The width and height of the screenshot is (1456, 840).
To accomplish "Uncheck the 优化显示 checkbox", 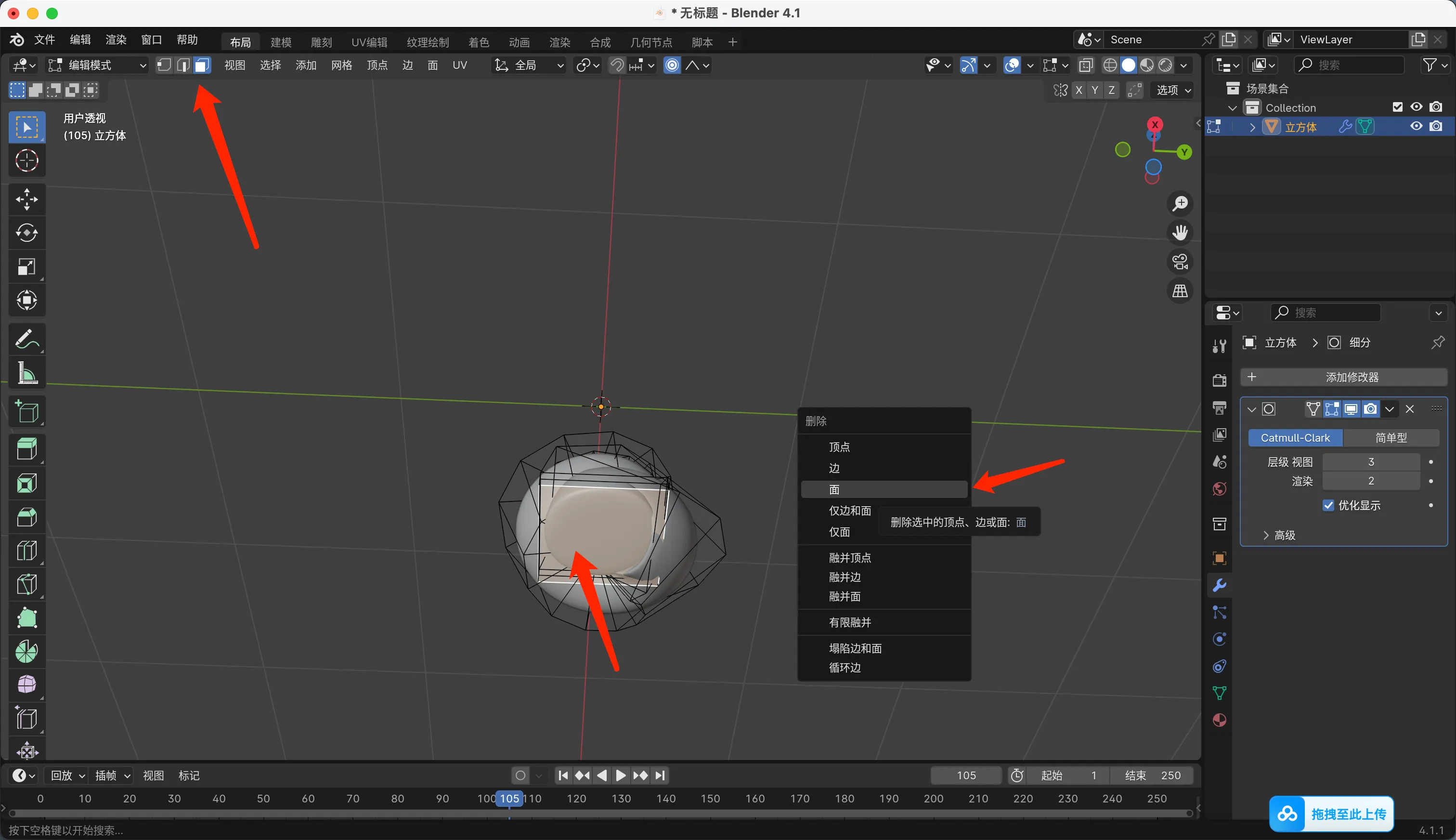I will click(x=1328, y=505).
